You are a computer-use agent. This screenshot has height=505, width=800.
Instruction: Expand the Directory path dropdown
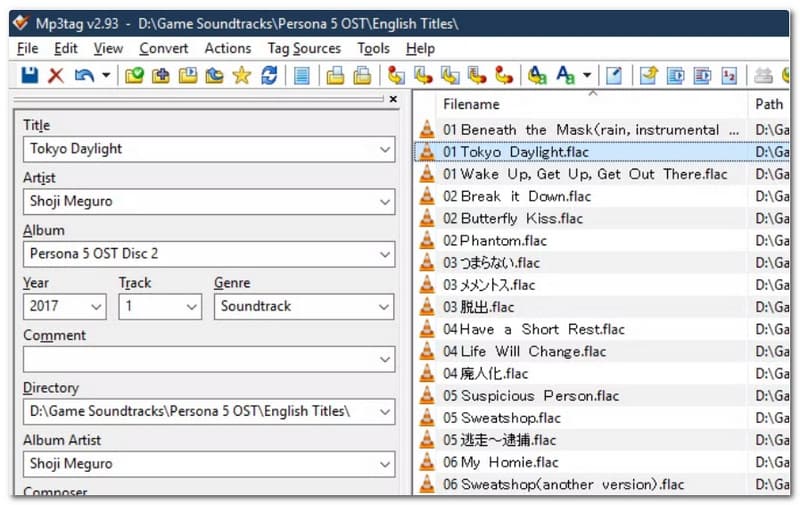385,412
